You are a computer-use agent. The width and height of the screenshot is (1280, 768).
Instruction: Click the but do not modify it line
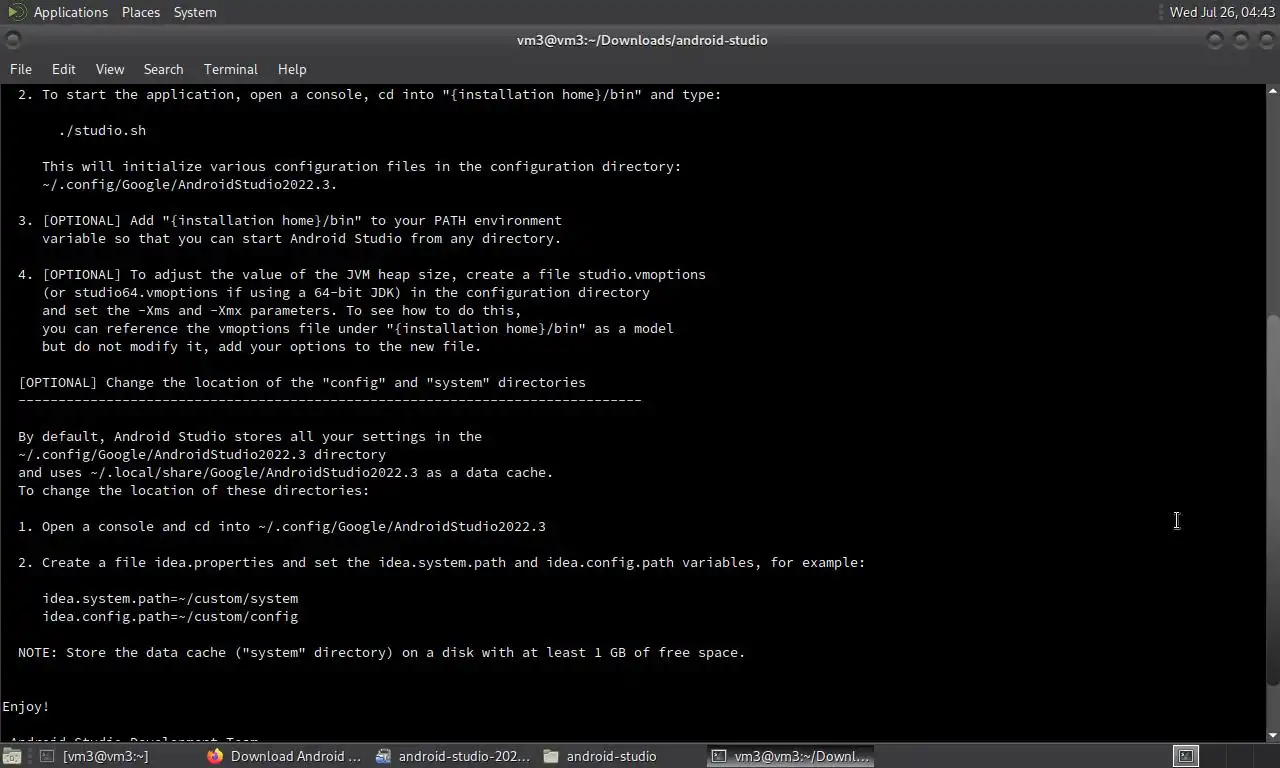[x=262, y=346]
